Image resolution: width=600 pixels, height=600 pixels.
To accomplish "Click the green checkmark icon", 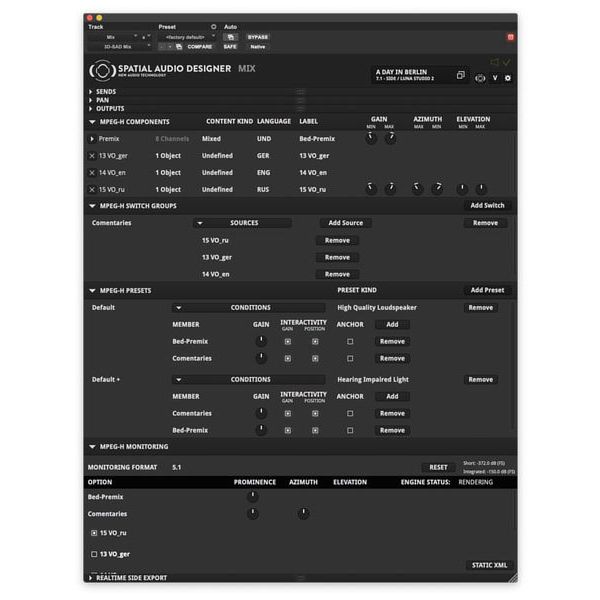I will click(x=507, y=62).
